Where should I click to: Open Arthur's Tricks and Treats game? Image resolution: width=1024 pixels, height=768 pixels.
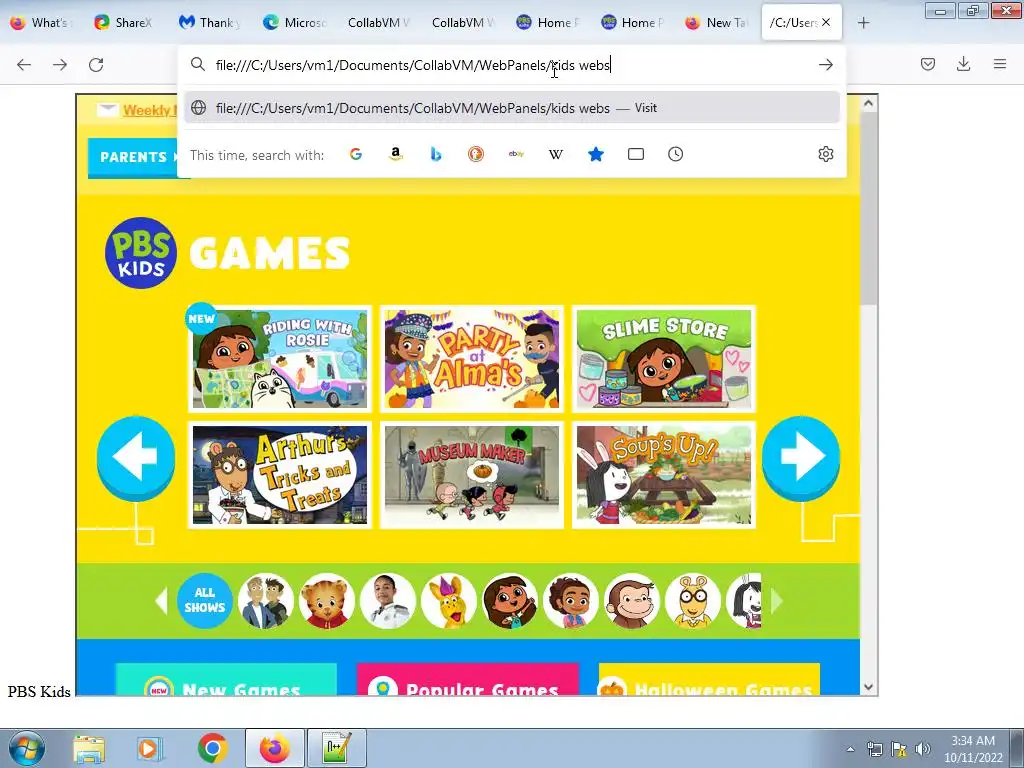pos(280,475)
